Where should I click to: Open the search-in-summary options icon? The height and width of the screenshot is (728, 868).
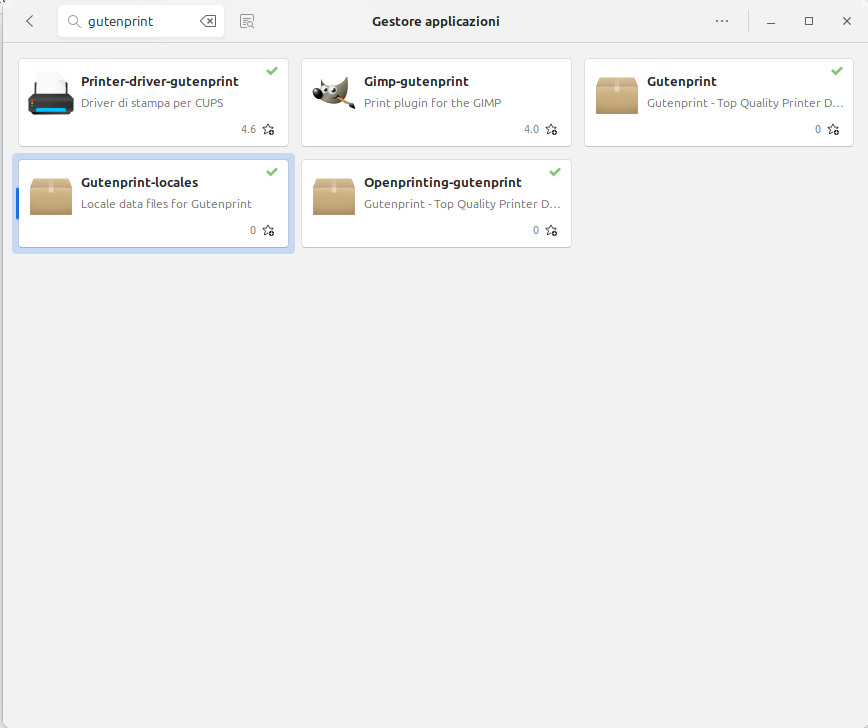[x=247, y=22]
